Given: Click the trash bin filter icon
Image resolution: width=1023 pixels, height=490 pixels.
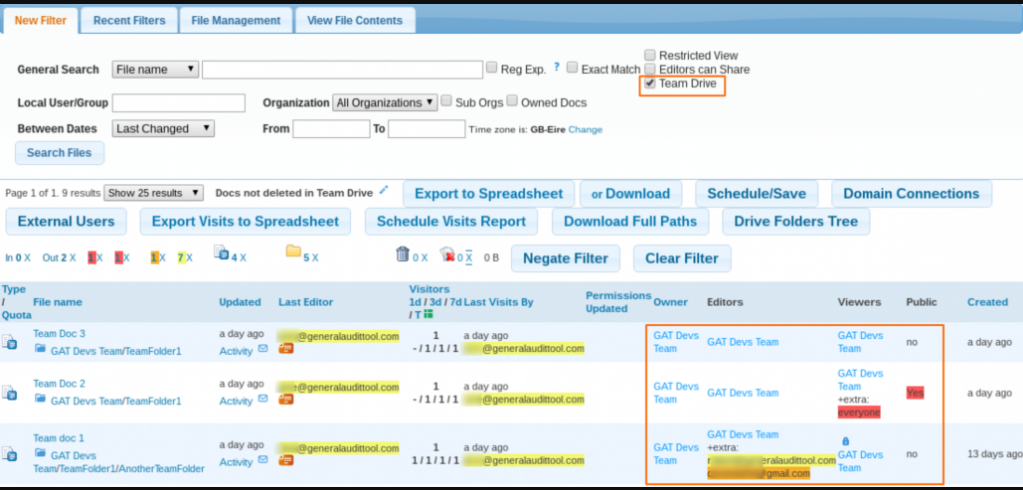Looking at the screenshot, I should tap(402, 255).
